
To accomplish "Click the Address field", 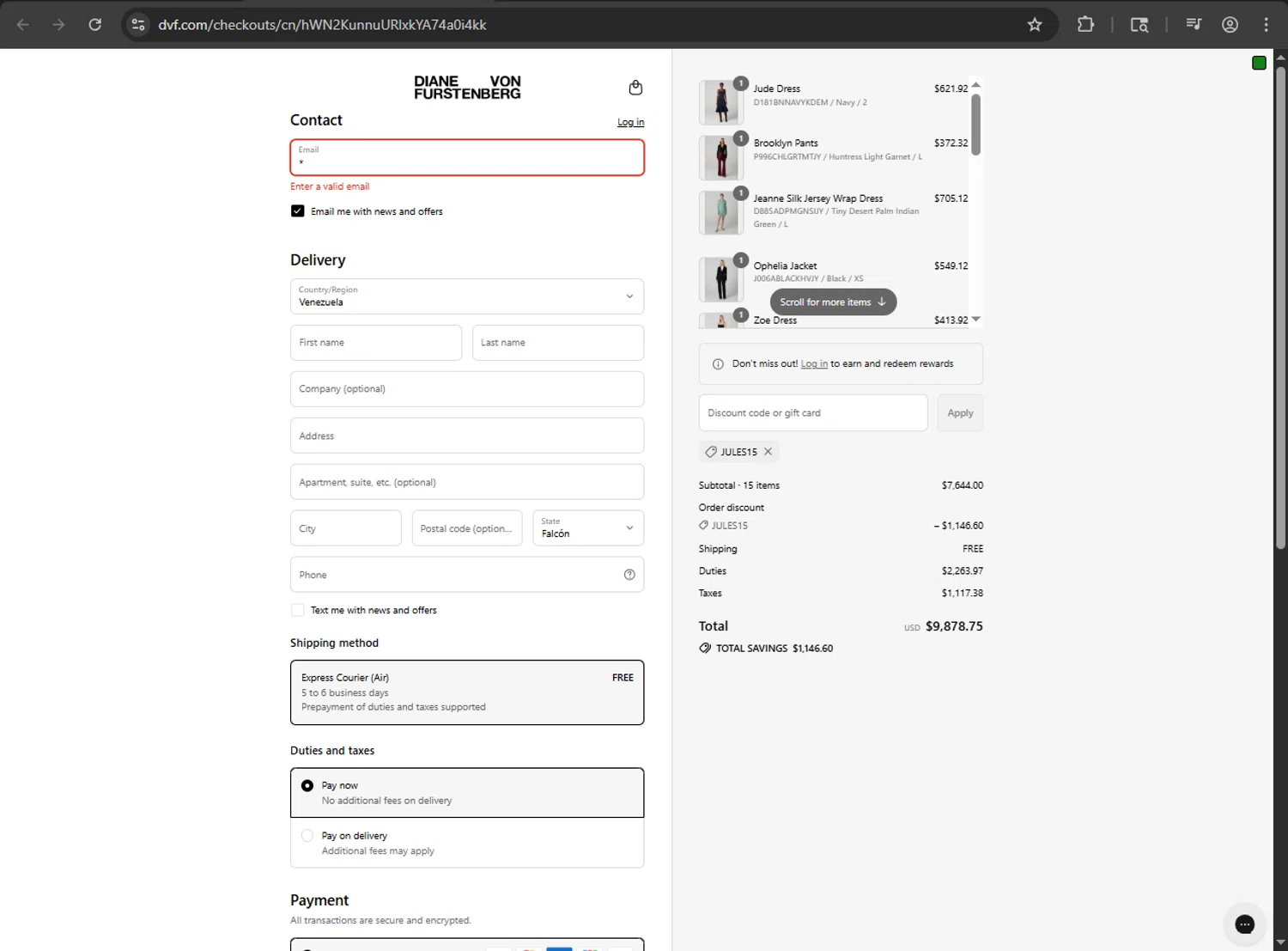I will click(x=467, y=436).
